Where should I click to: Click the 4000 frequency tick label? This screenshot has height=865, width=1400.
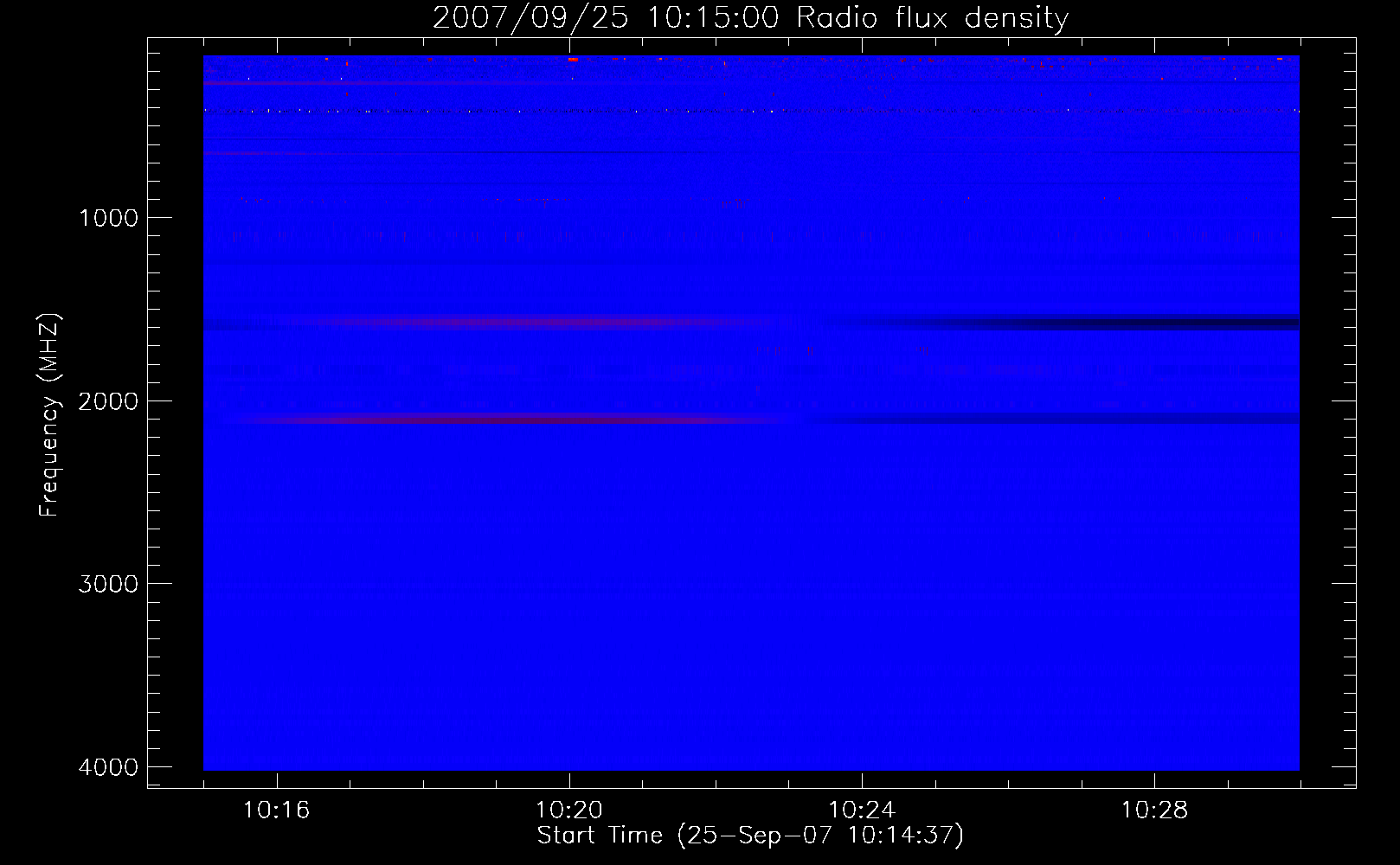pos(108,767)
